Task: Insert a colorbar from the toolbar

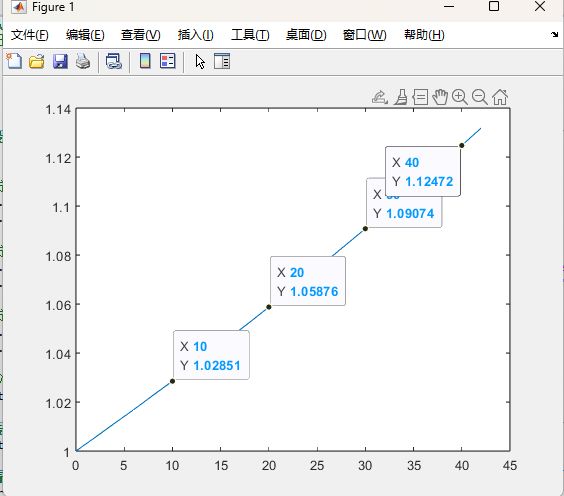Action: tap(145, 61)
